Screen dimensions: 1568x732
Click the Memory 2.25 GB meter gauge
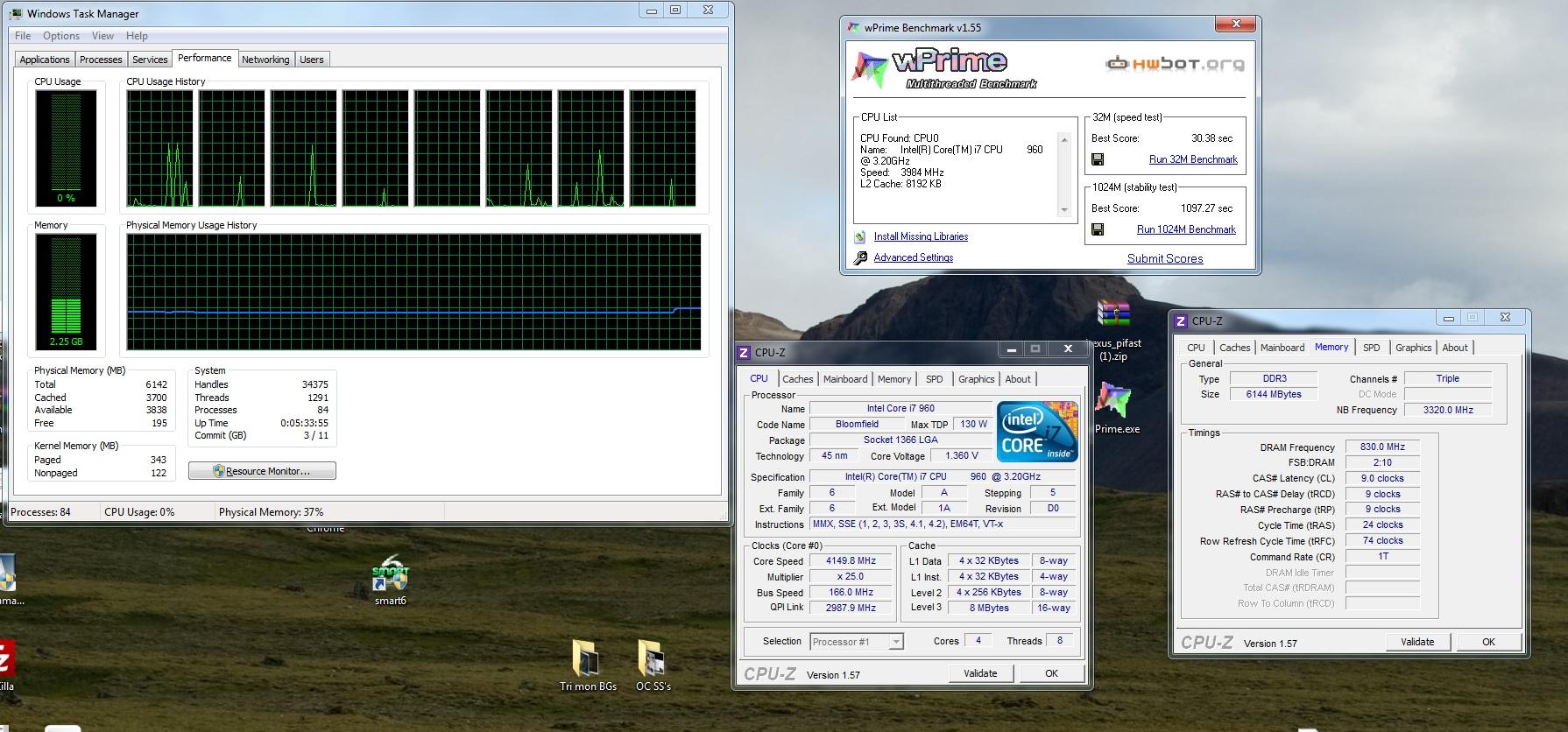coord(66,292)
